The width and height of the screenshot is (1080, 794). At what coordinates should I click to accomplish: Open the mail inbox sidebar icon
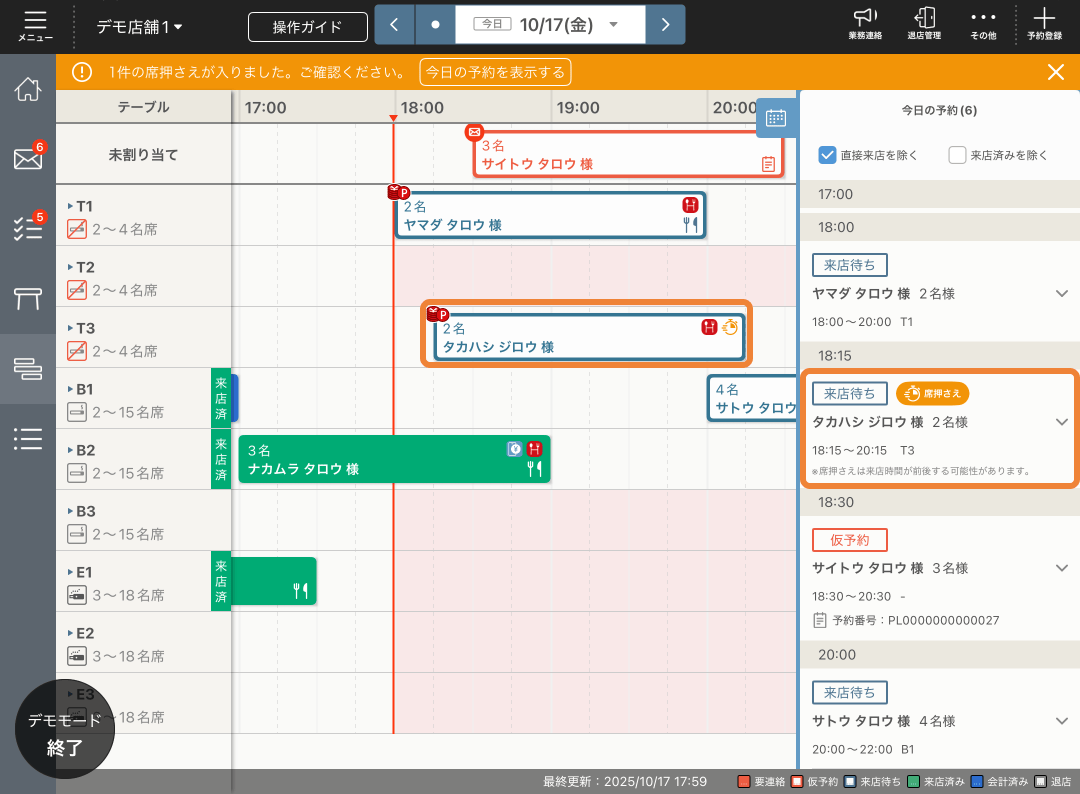[27, 158]
